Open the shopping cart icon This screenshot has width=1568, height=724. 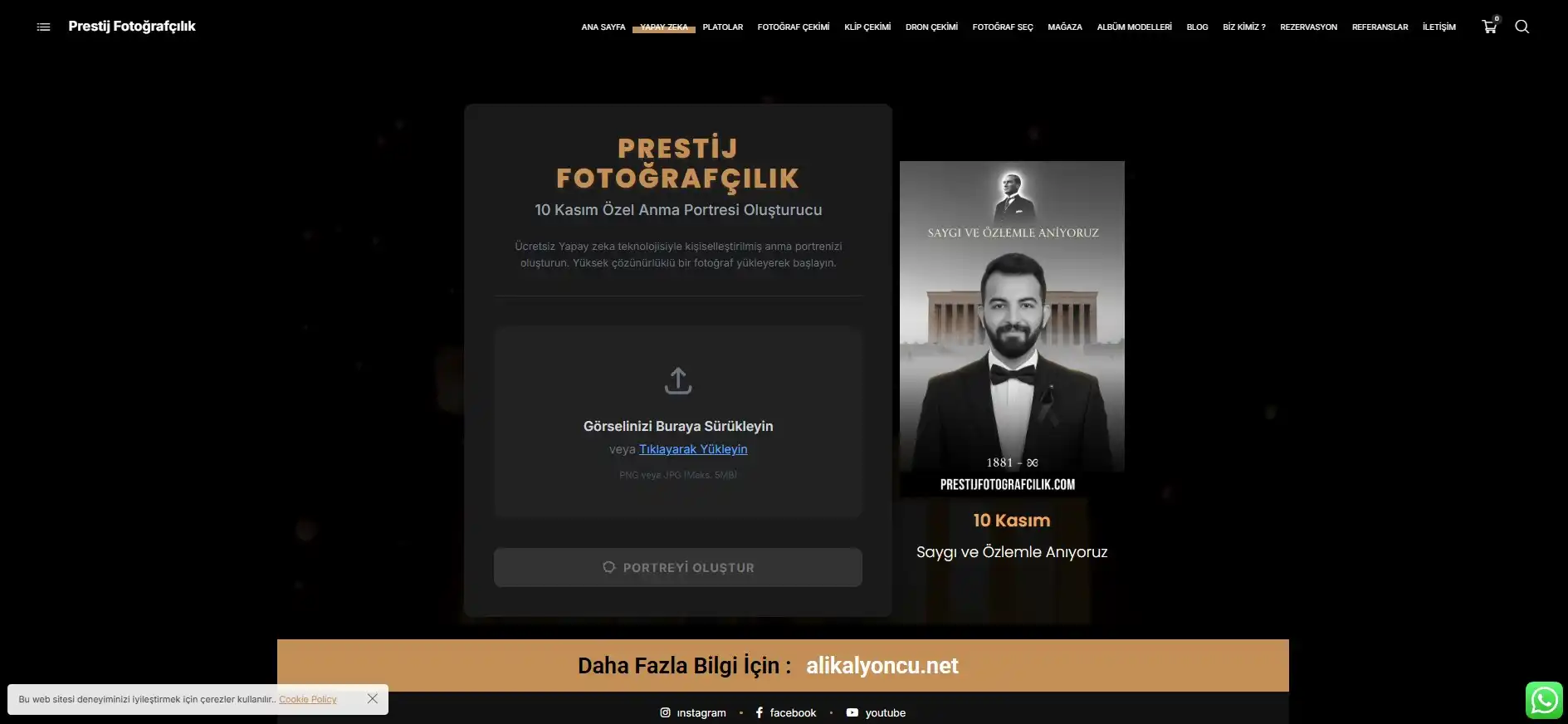1490,27
